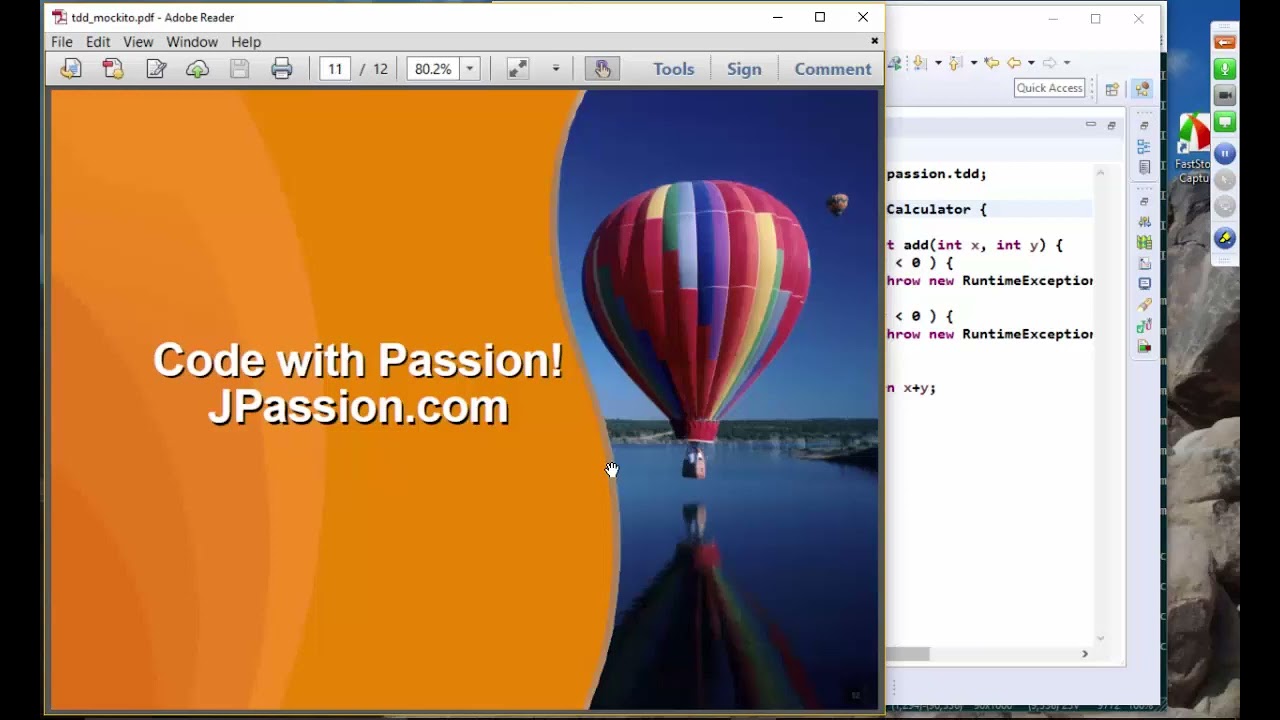
Task: Click the JUnit view icon in Eclipse sidebar
Action: tap(1145, 327)
